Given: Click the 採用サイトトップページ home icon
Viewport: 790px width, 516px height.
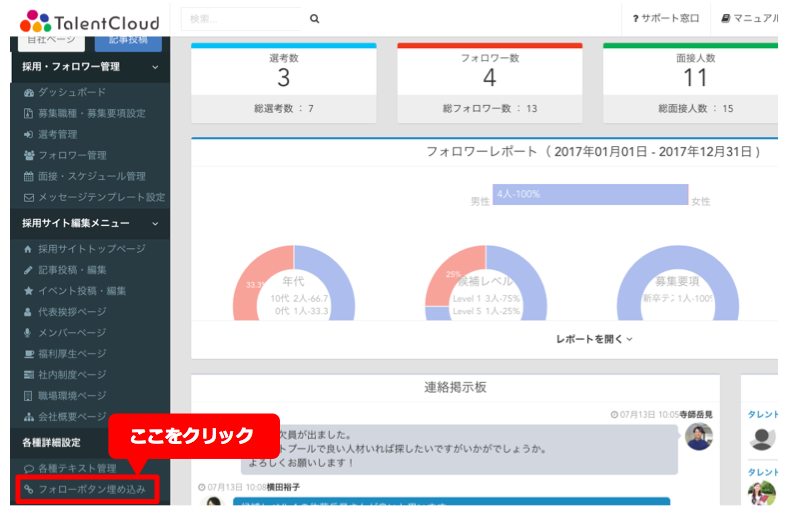Looking at the screenshot, I should [28, 249].
